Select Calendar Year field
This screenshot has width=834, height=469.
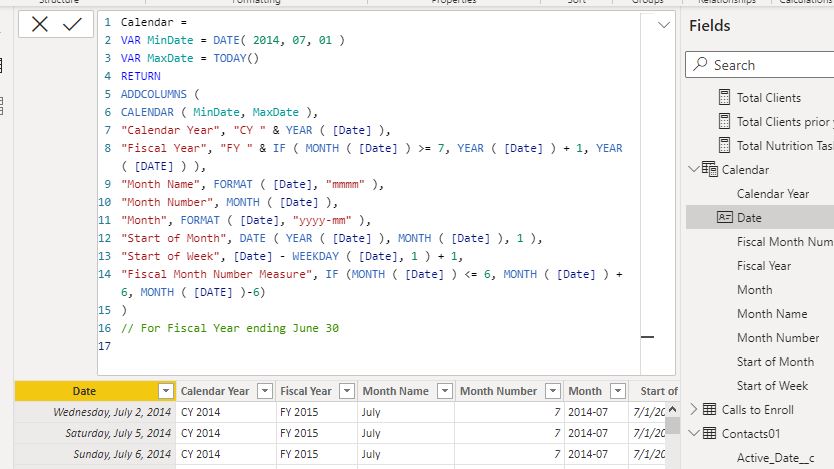(x=773, y=194)
